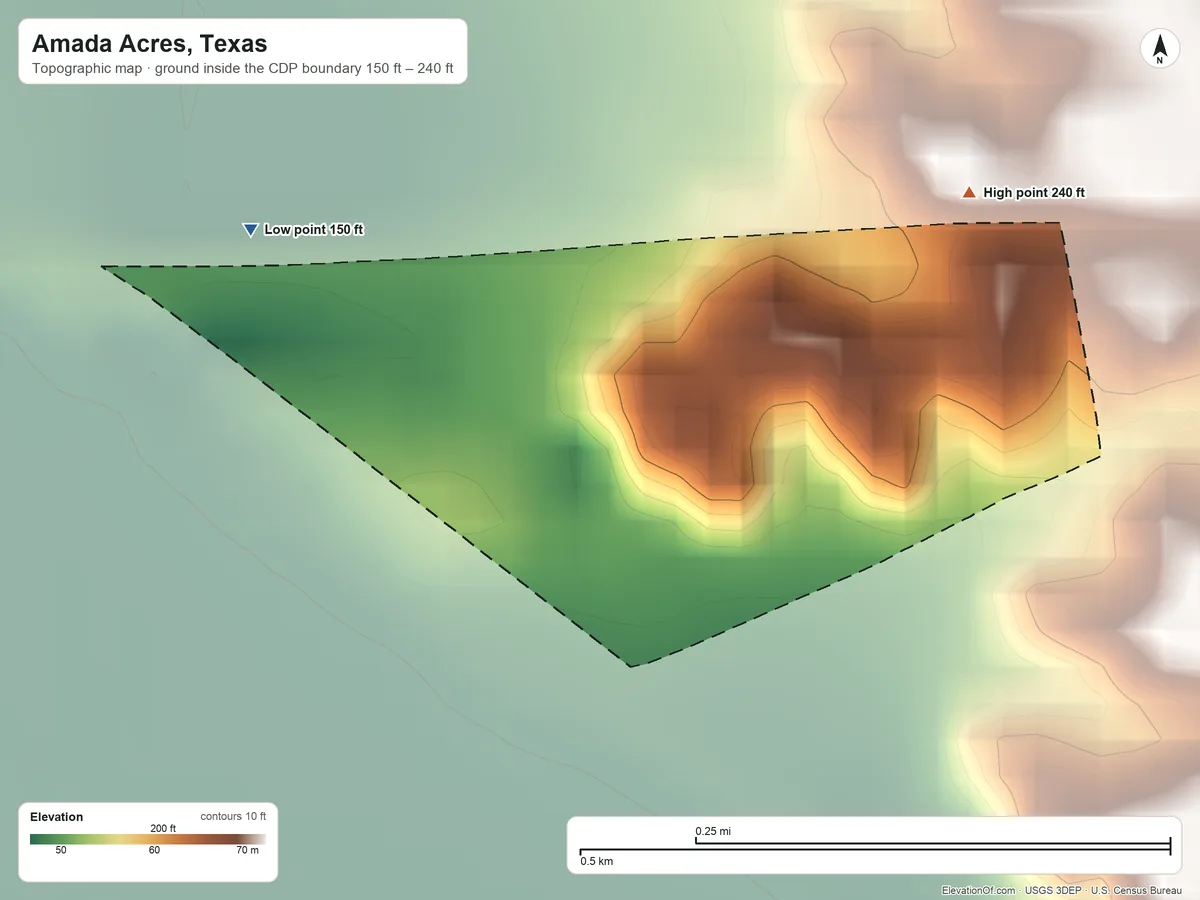Click the blue low point triangle marker

point(250,230)
